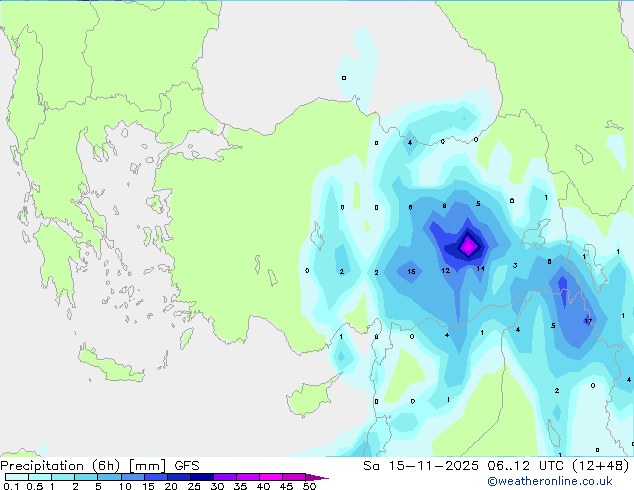Click the over-50 arrow tip of the legend
634x490 pixels.
coord(317,478)
